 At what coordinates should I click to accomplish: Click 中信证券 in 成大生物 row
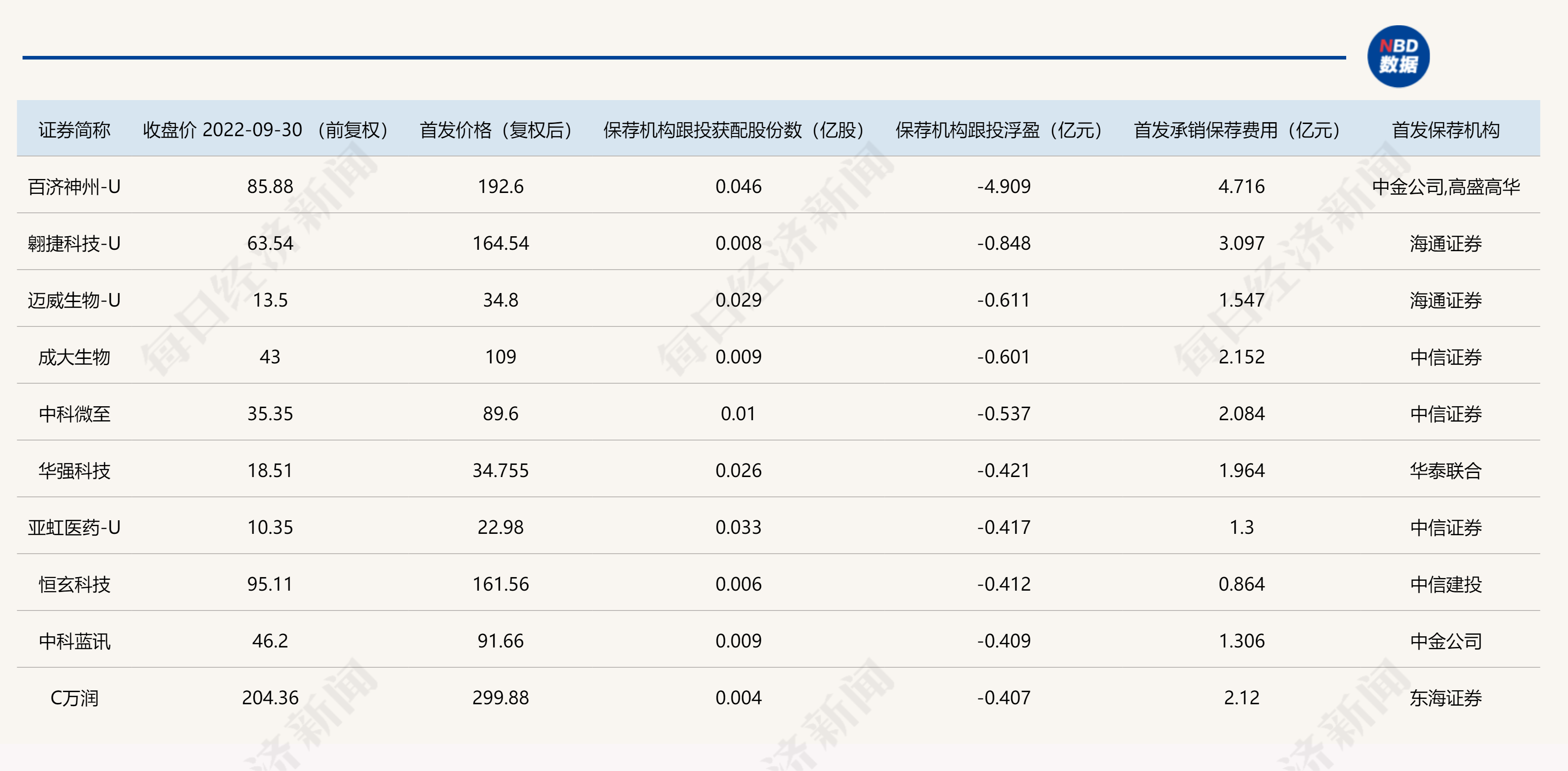coord(1446,357)
